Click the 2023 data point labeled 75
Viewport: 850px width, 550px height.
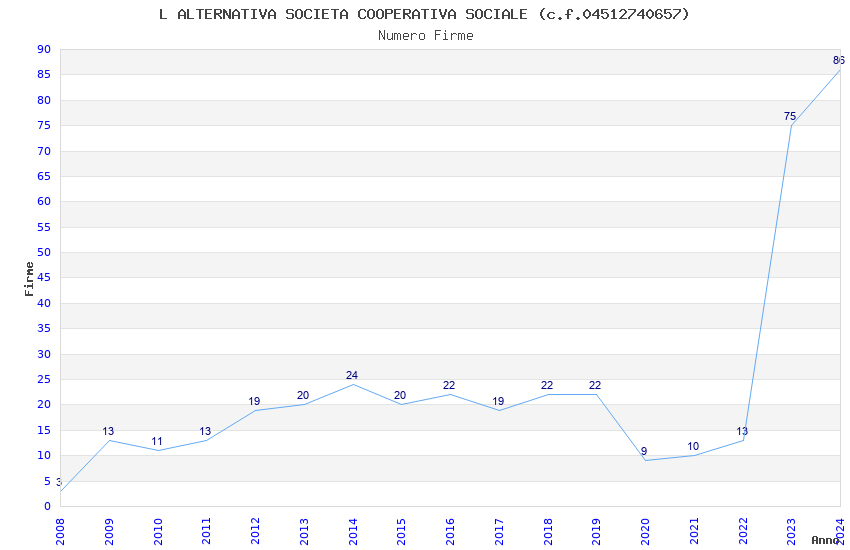coord(790,117)
